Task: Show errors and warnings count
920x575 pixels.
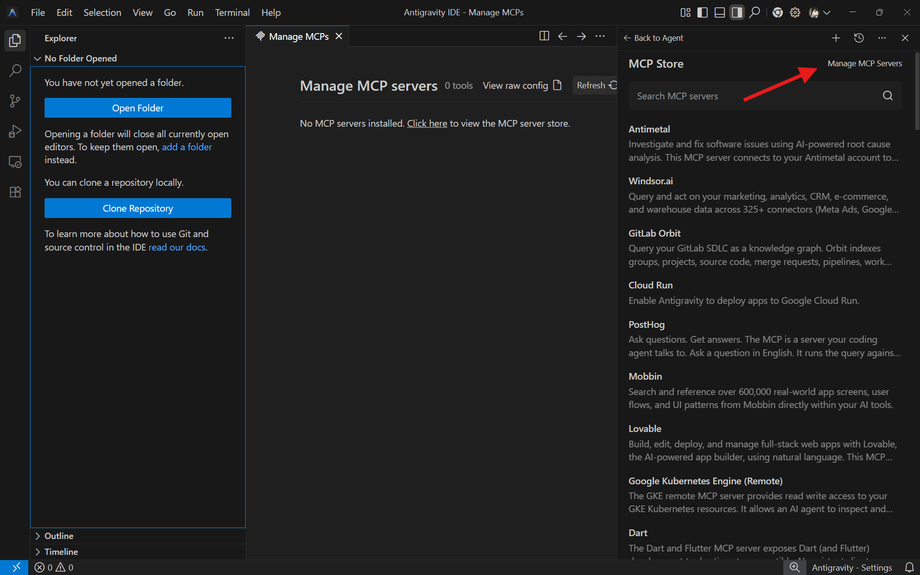Action: 54,567
